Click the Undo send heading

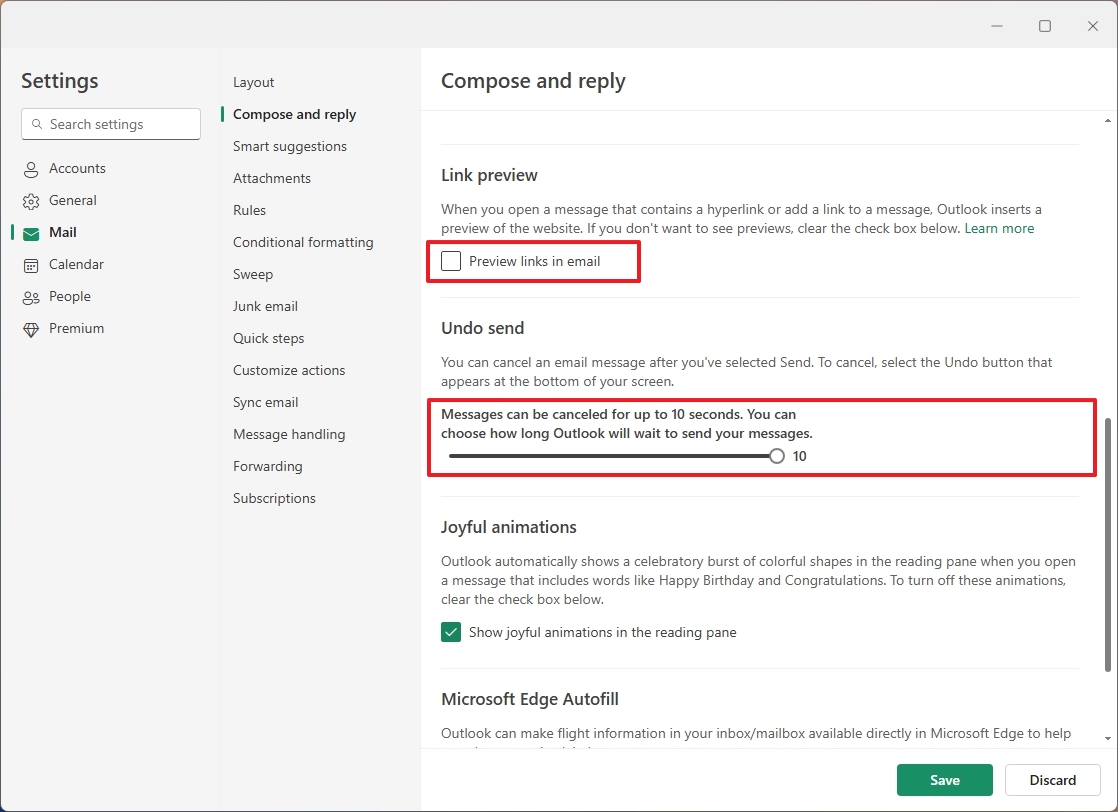(483, 328)
